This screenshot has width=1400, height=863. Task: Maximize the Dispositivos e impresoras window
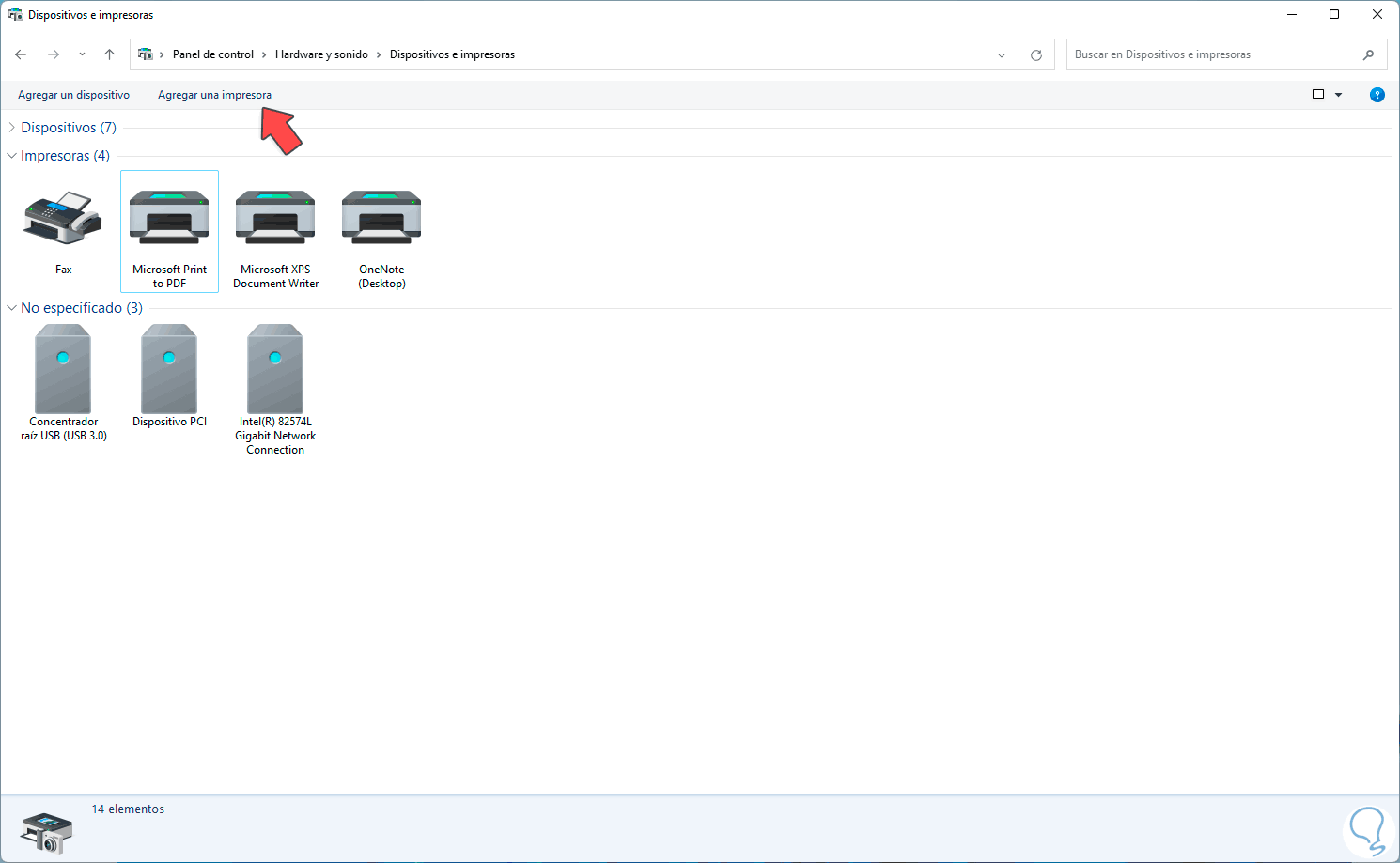(x=1334, y=14)
